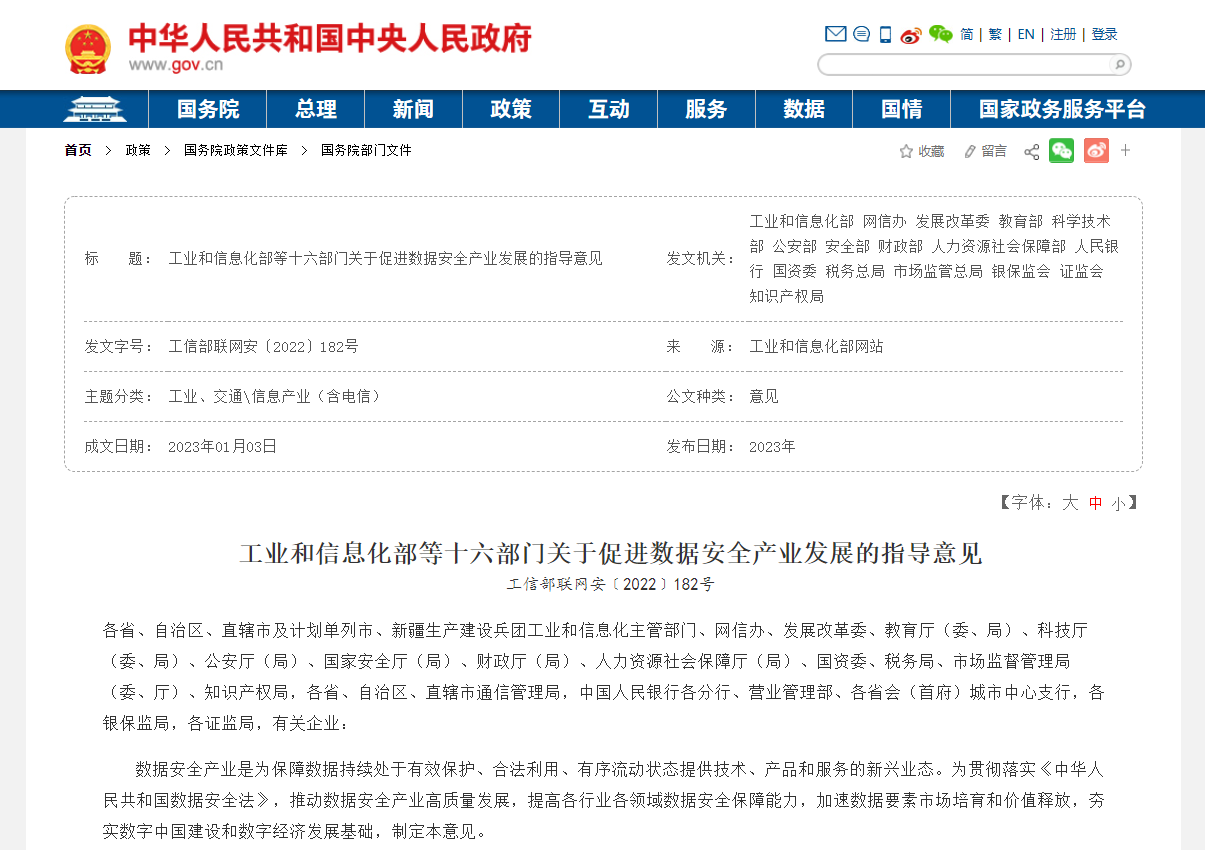The height and width of the screenshot is (850, 1205).
Task: Set font size to 小
Action: pyautogui.click(x=1117, y=504)
